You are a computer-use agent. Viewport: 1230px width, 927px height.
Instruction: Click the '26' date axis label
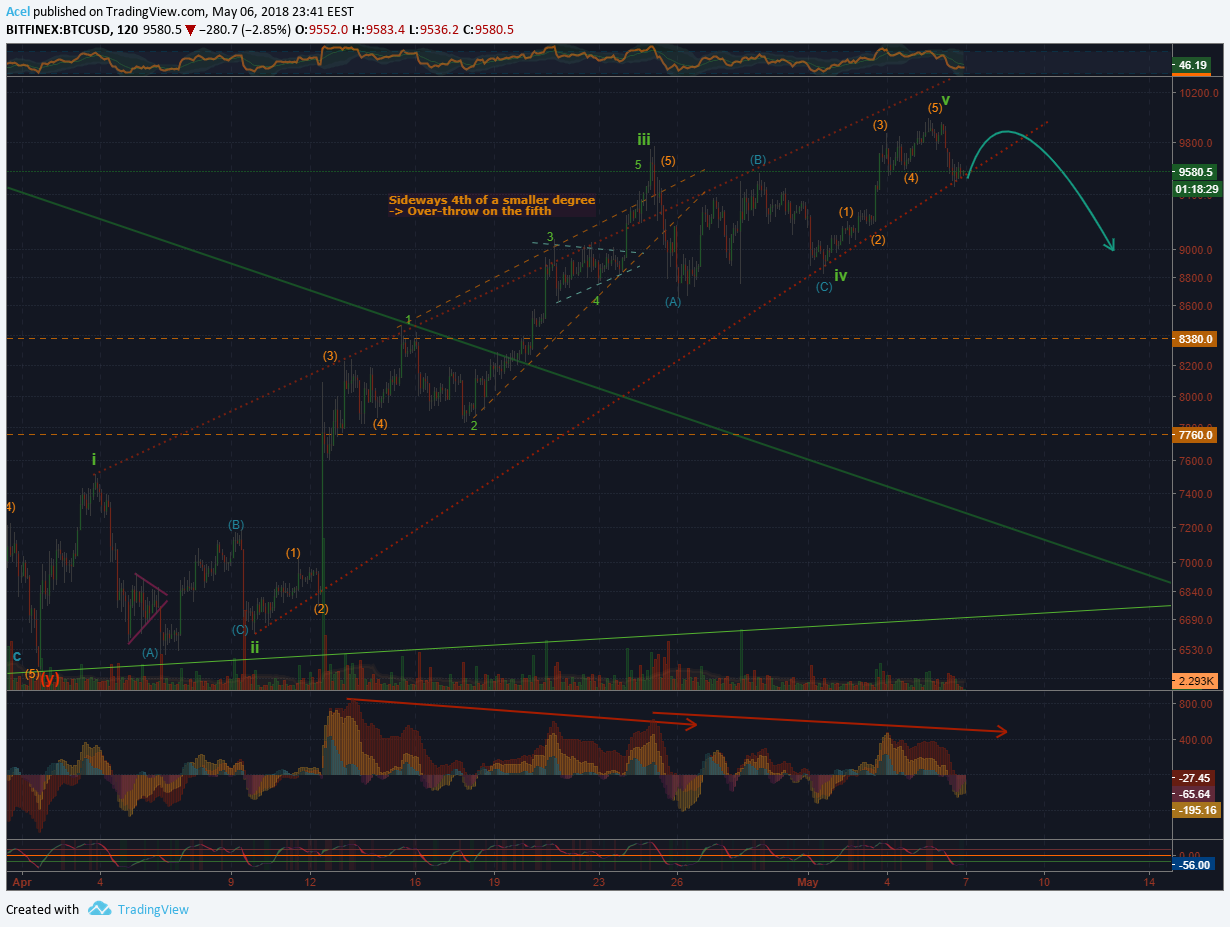677,883
